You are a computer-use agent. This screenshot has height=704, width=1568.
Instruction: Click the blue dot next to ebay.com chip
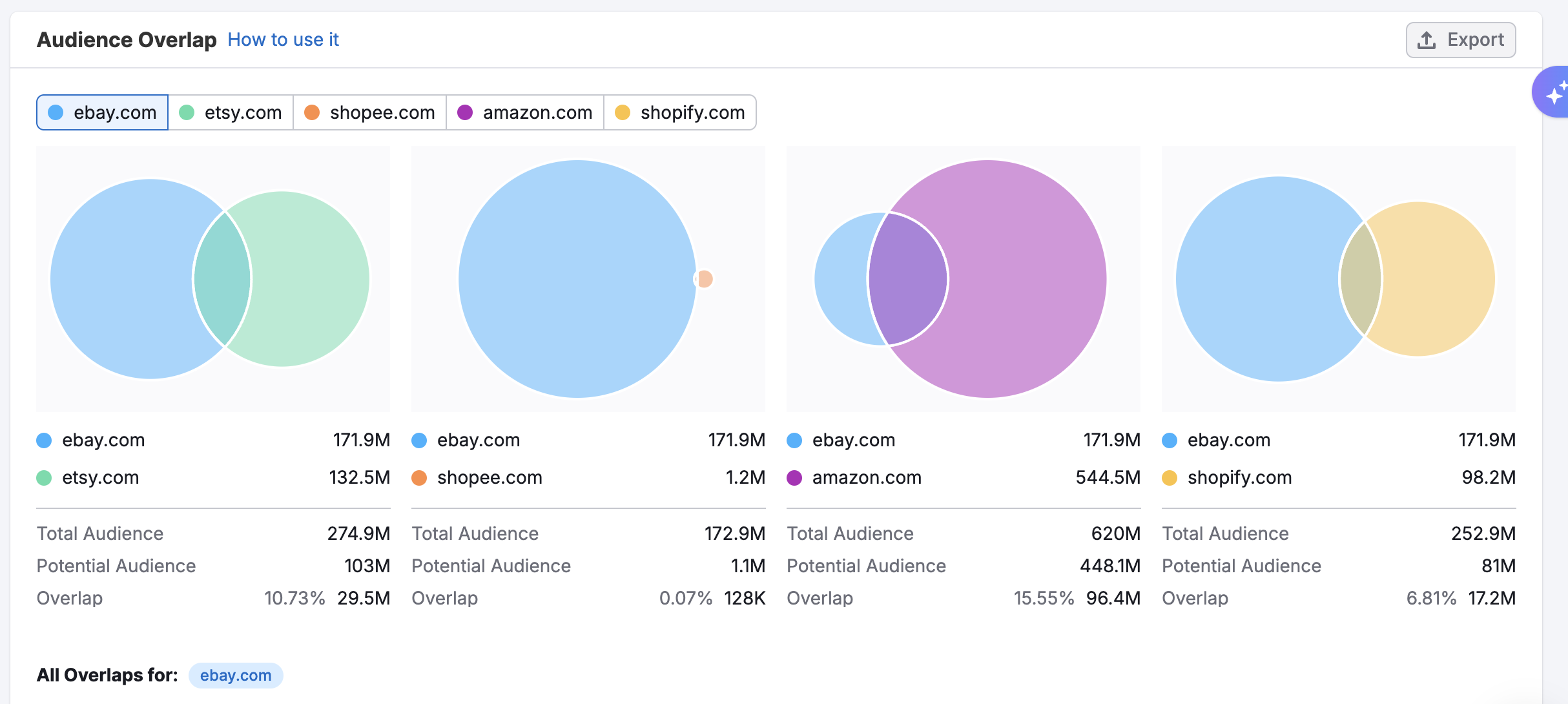(x=57, y=112)
